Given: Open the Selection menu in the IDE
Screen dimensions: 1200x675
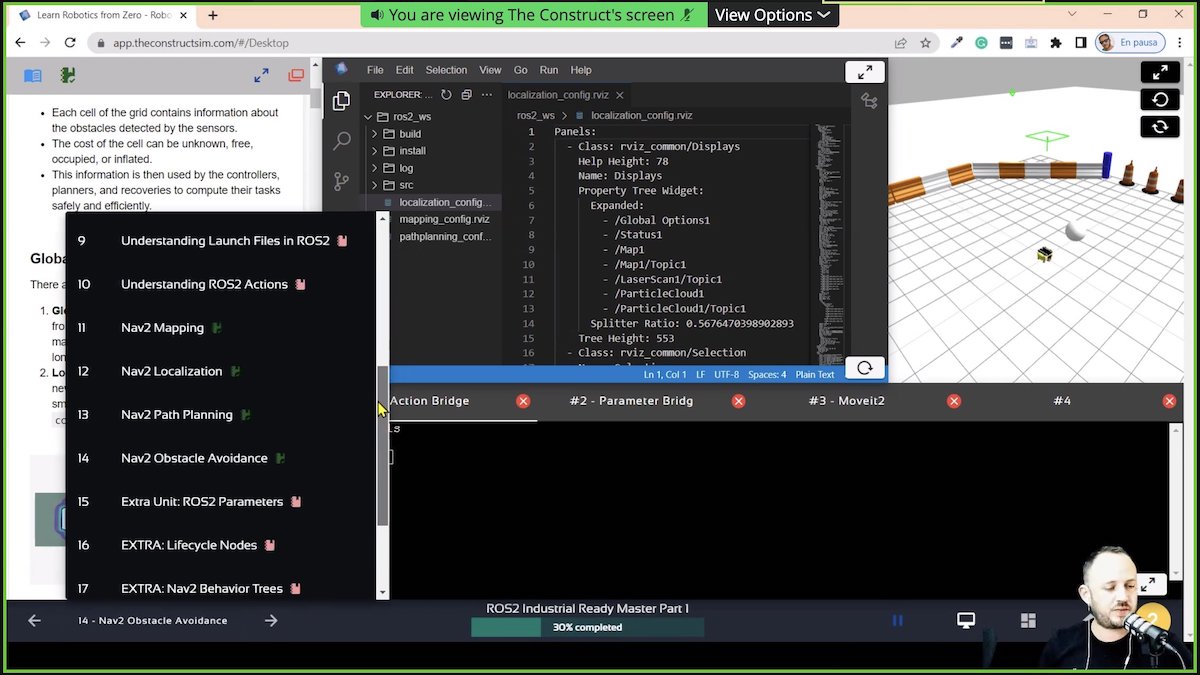Looking at the screenshot, I should click(x=446, y=70).
